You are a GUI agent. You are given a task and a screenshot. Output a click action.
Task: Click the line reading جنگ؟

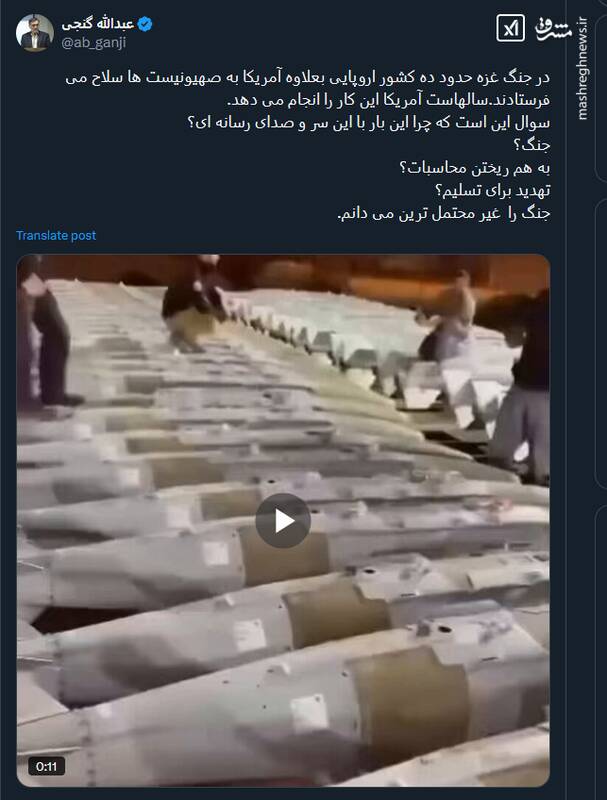click(532, 145)
